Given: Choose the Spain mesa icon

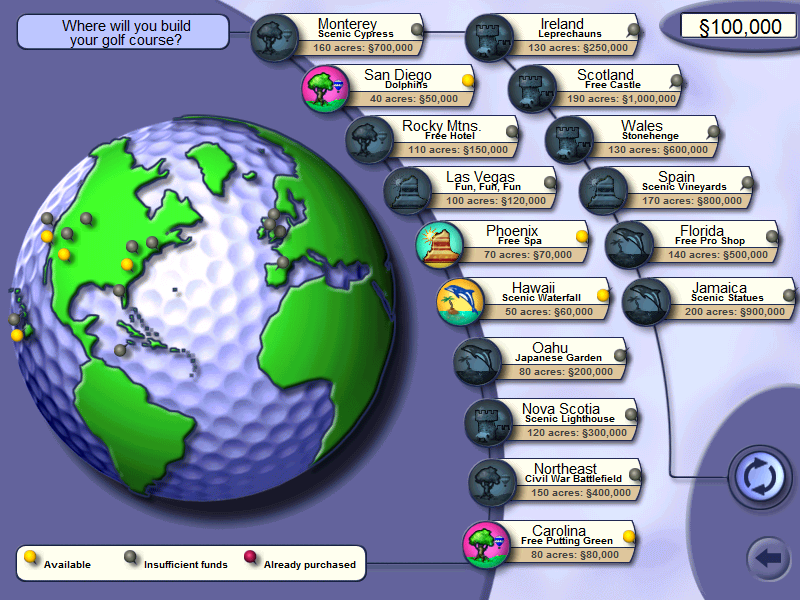Looking at the screenshot, I should 604,191.
